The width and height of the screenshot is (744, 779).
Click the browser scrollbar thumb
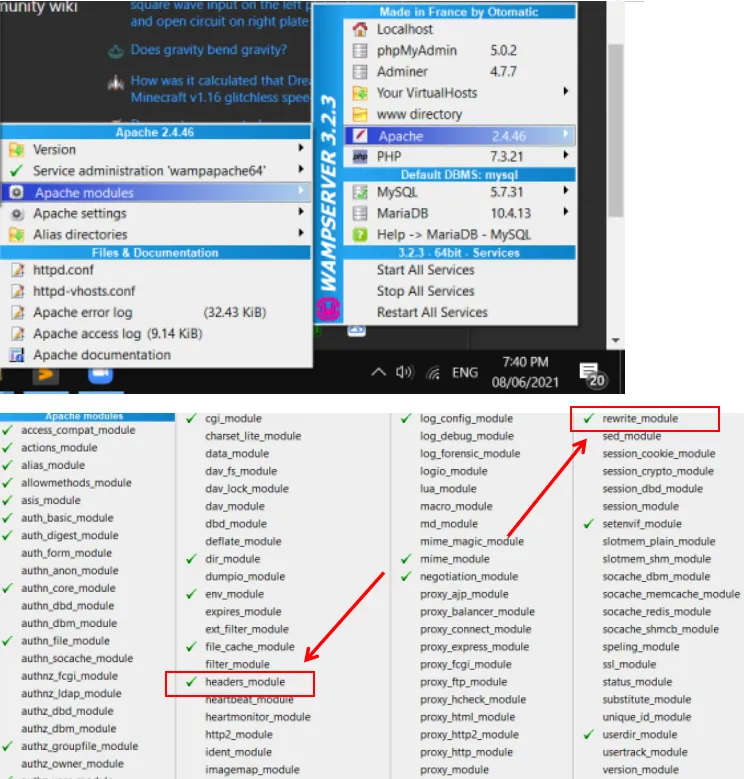coord(615,130)
